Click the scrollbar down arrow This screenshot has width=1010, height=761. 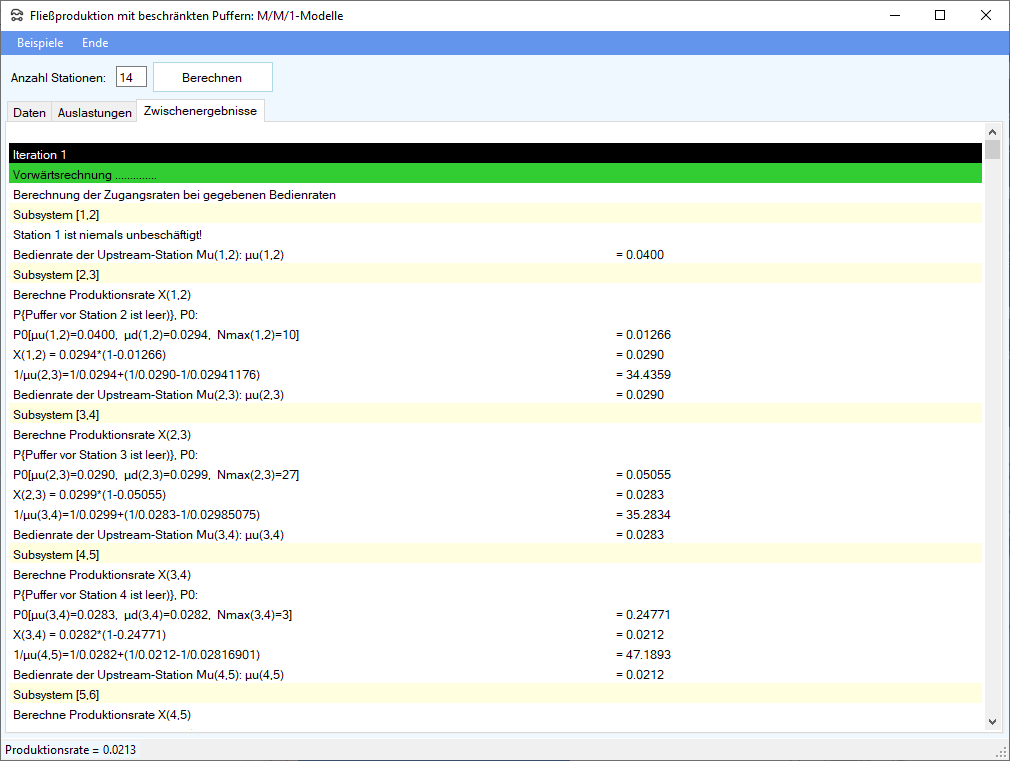[x=992, y=721]
